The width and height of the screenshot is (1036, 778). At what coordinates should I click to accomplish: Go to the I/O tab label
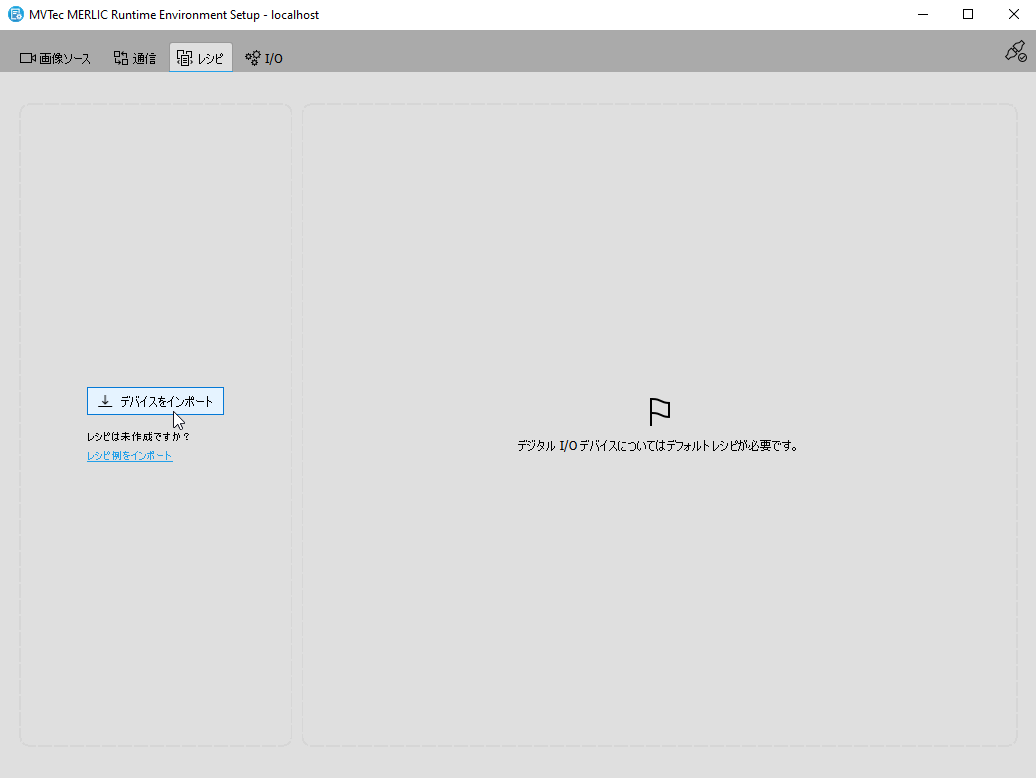[274, 59]
